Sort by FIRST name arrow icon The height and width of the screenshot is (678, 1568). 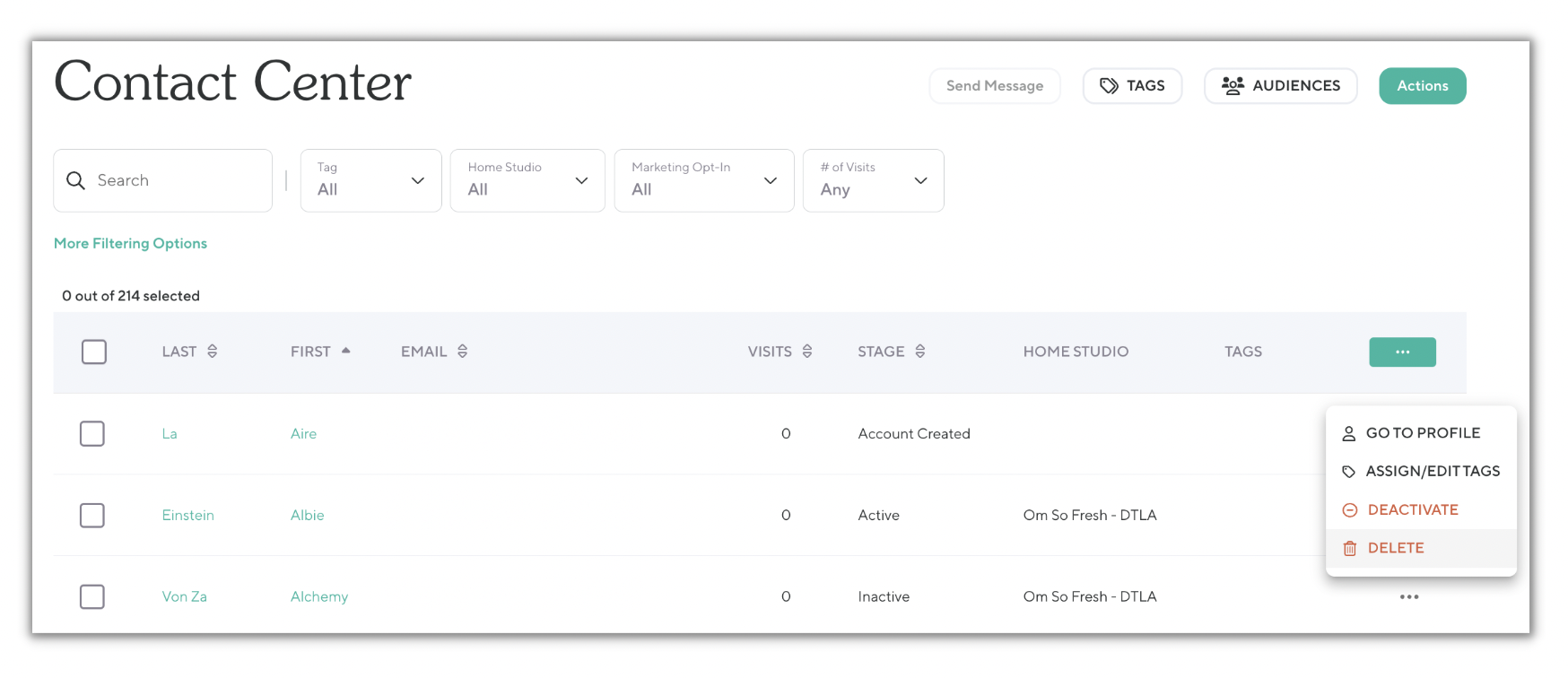click(x=345, y=351)
